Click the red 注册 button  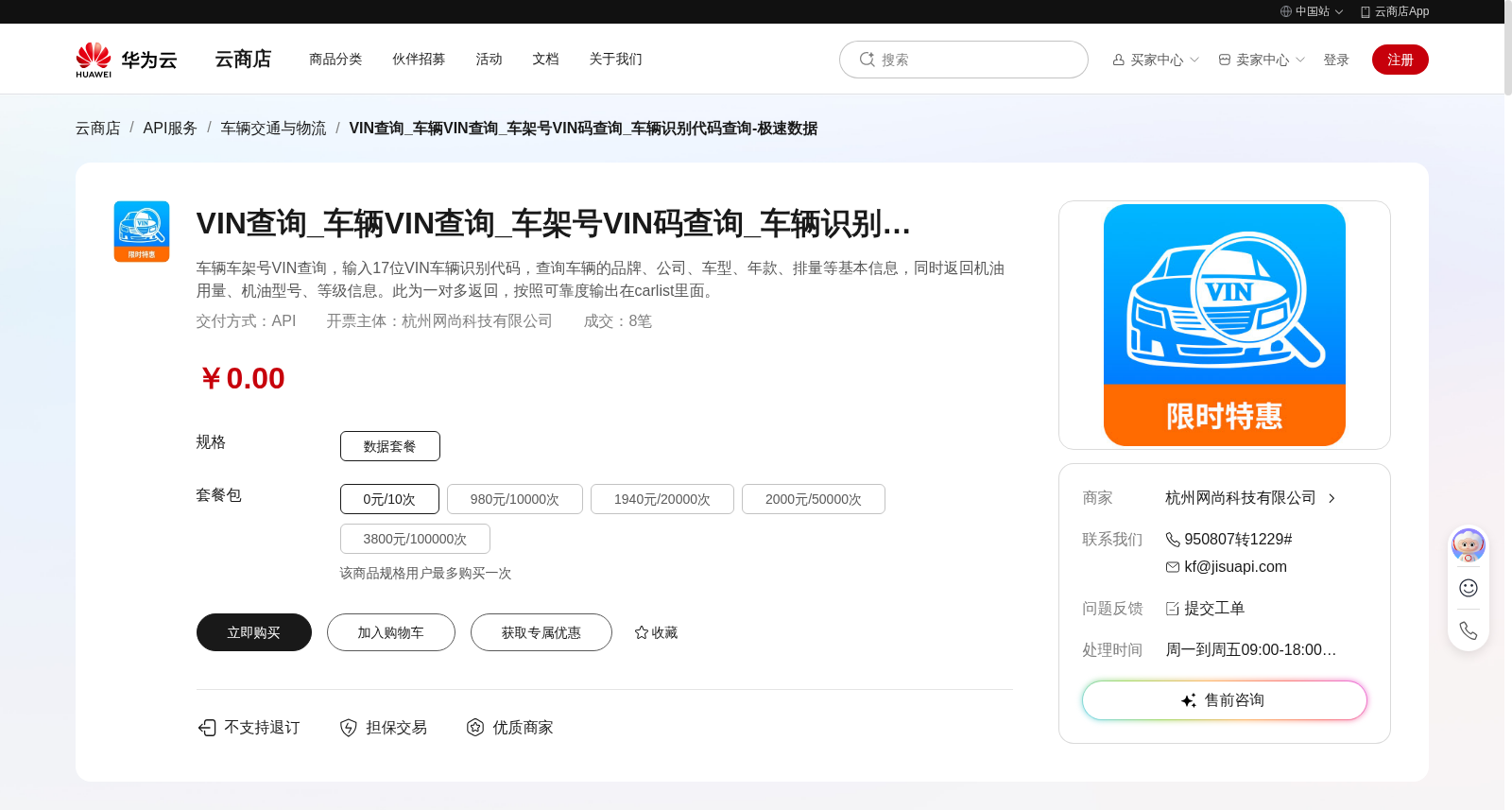(x=1400, y=60)
